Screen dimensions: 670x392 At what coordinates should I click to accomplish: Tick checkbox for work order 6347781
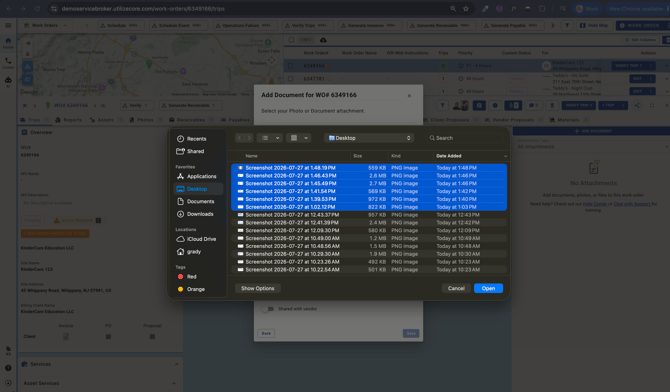tap(291, 79)
